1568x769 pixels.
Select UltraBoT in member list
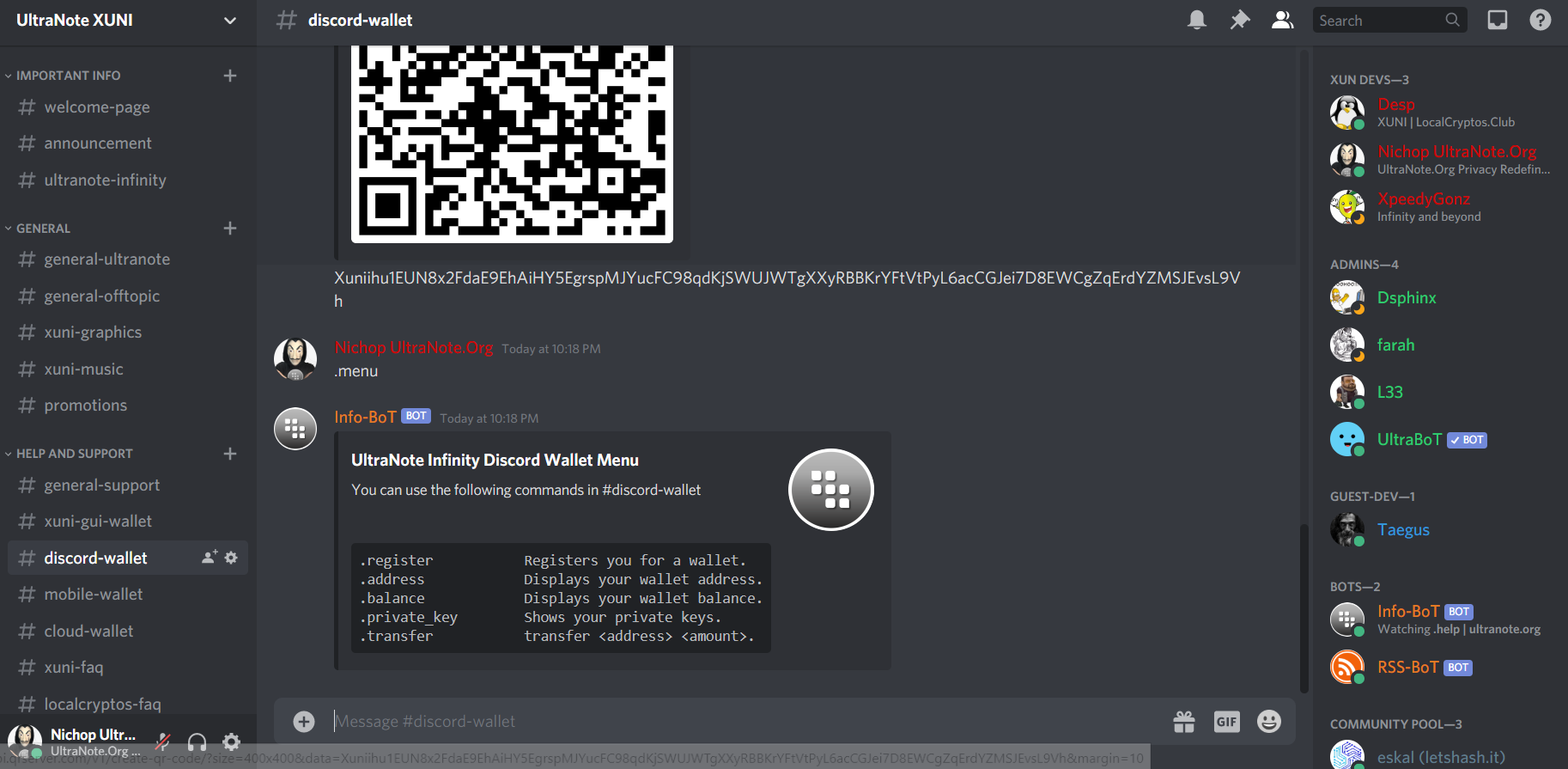click(x=1439, y=439)
